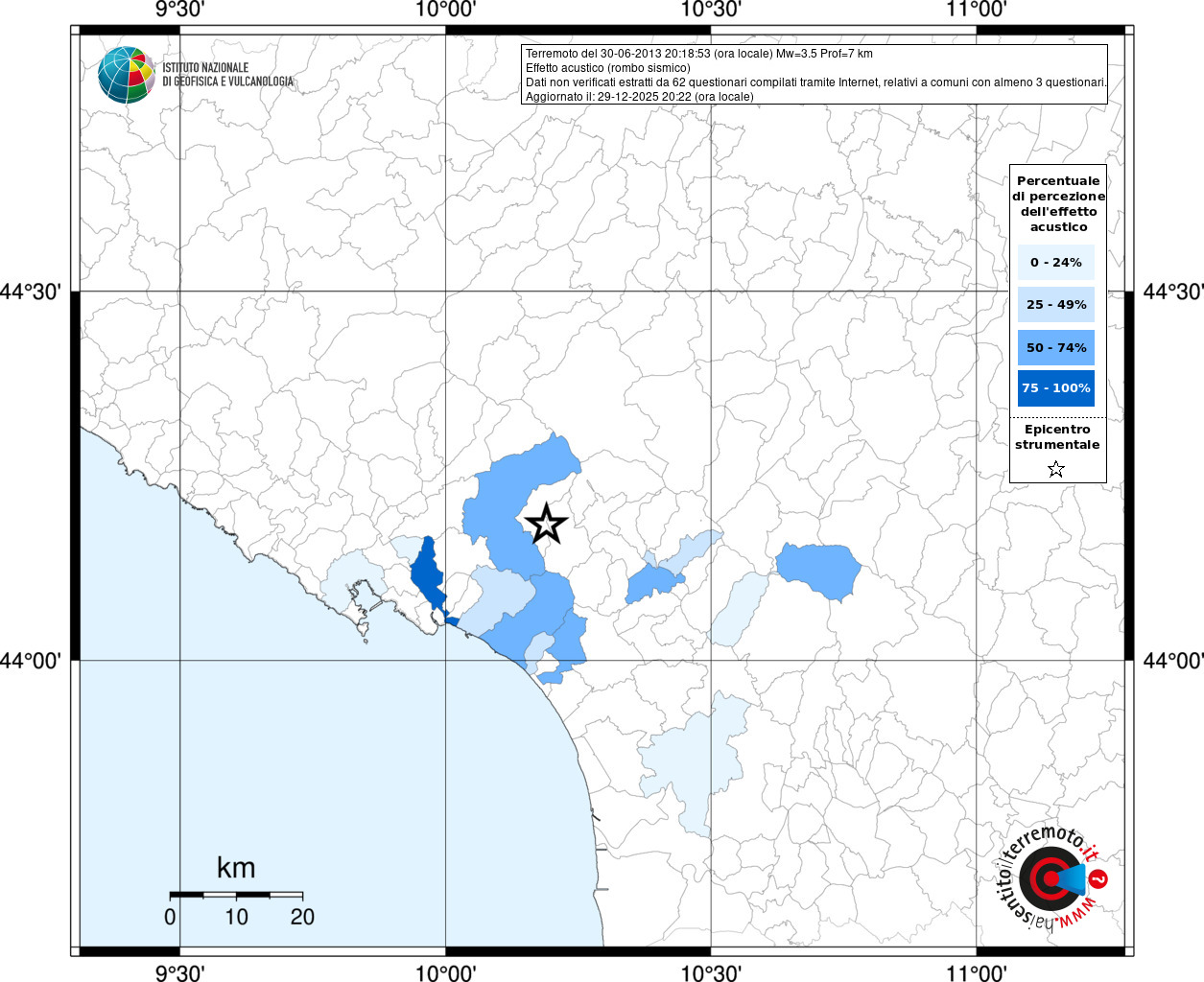1204x982 pixels.
Task: Click the top 10°30' longitude label
Action: point(711,10)
